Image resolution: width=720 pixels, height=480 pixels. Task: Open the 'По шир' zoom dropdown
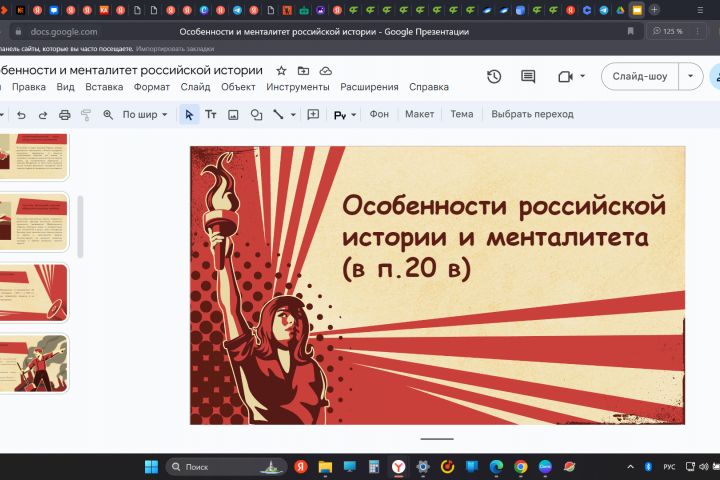[x=145, y=114]
